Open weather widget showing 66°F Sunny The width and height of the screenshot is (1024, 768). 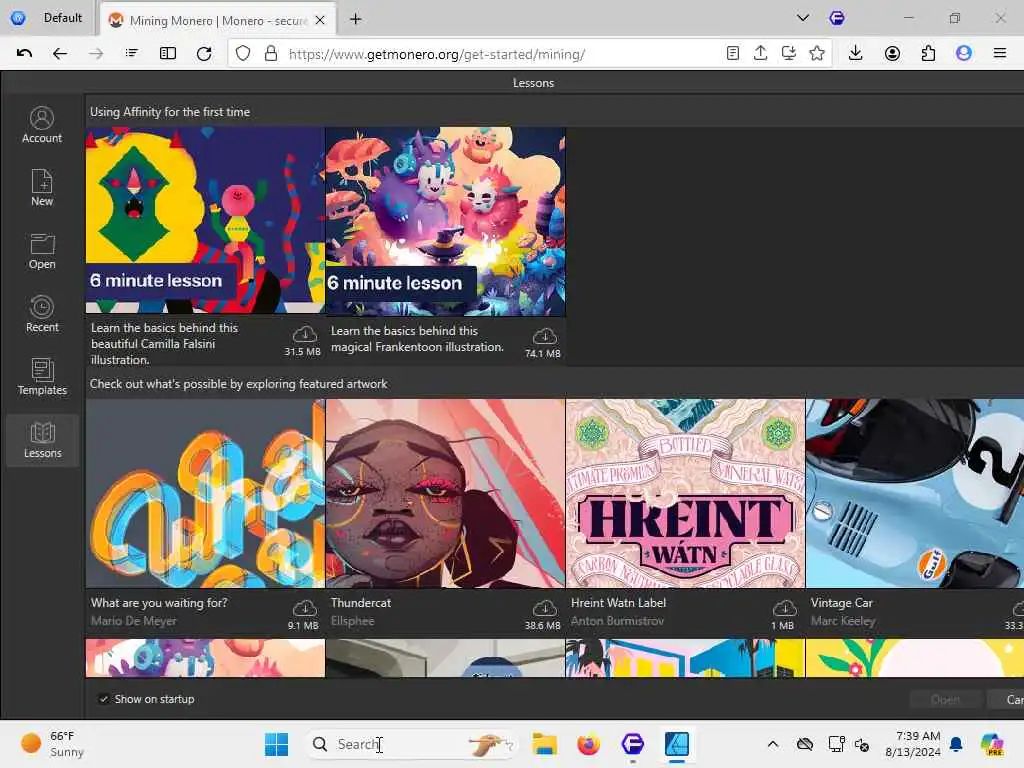[52, 744]
